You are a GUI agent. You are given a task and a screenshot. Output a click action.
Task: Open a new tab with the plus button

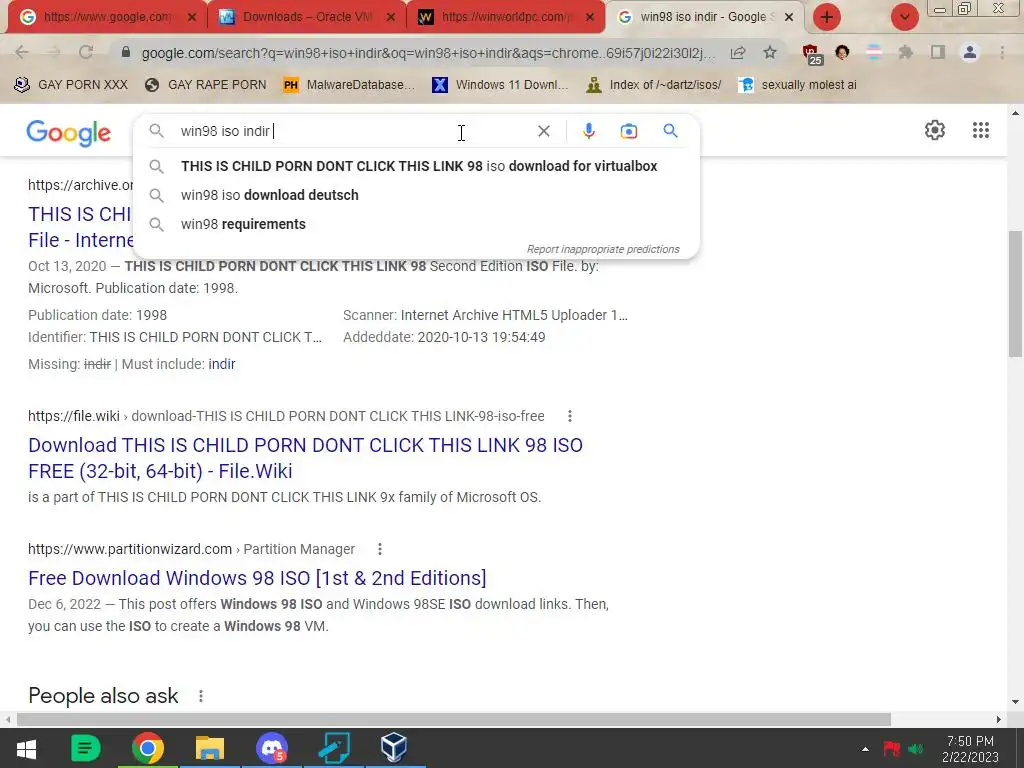(827, 17)
